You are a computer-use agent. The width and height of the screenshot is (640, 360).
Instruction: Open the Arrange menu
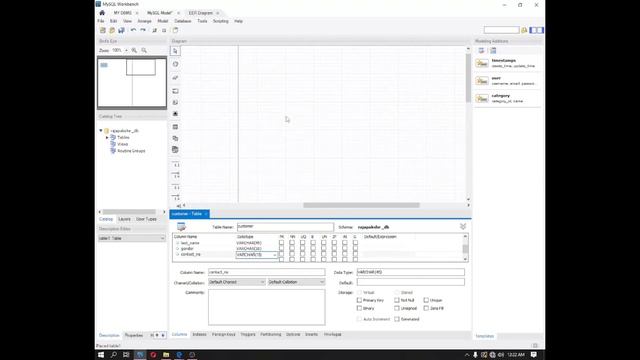pos(144,21)
